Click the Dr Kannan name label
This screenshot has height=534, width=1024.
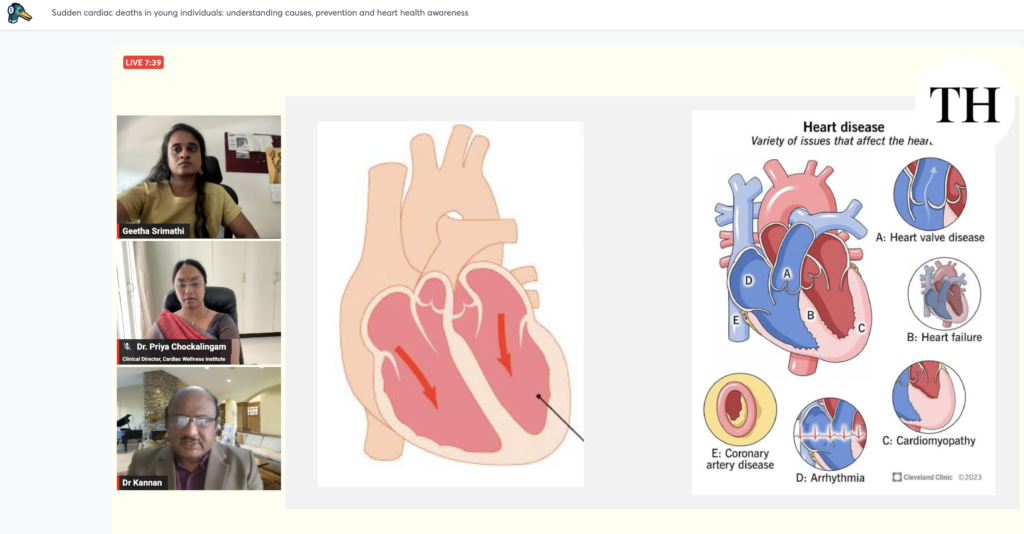pos(141,482)
